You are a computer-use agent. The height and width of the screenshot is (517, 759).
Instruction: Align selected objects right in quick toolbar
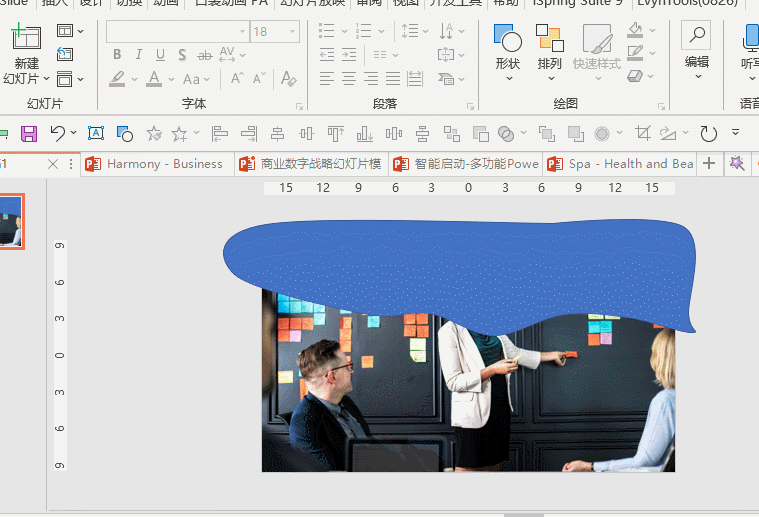click(249, 134)
